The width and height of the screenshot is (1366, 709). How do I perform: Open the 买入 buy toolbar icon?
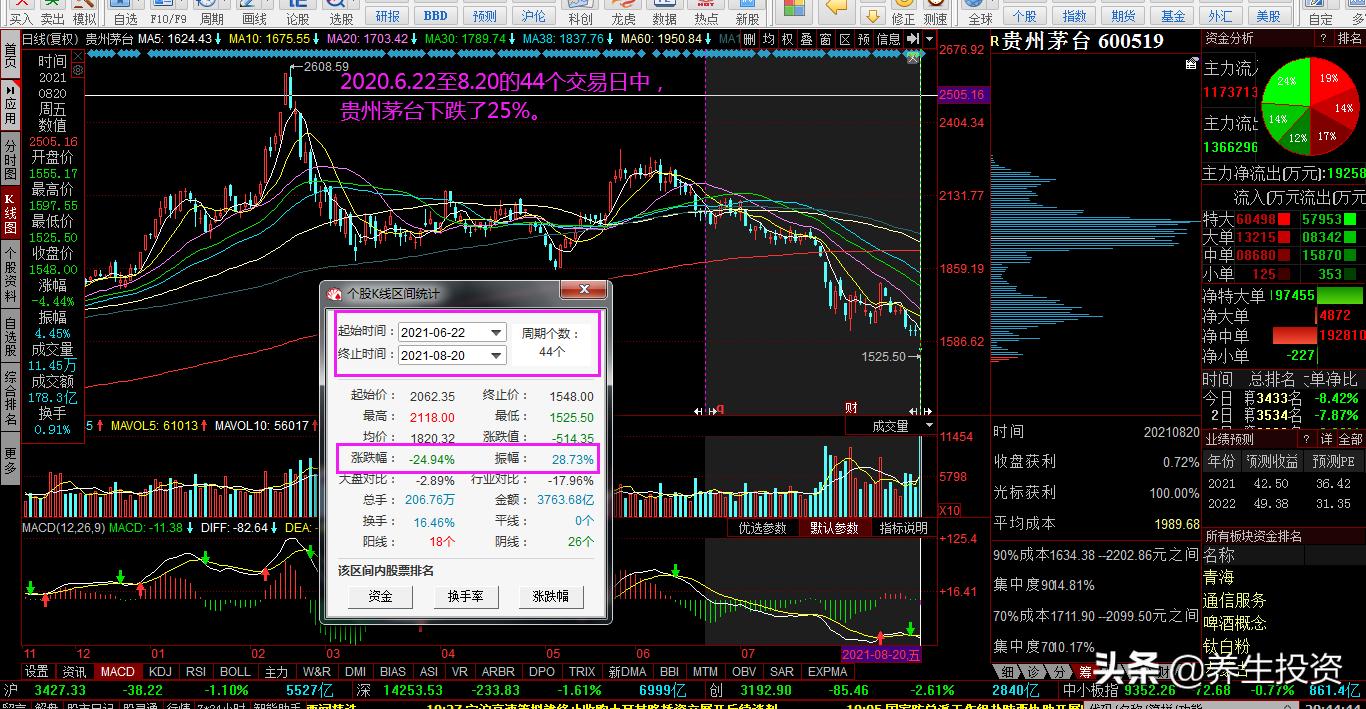click(x=20, y=12)
